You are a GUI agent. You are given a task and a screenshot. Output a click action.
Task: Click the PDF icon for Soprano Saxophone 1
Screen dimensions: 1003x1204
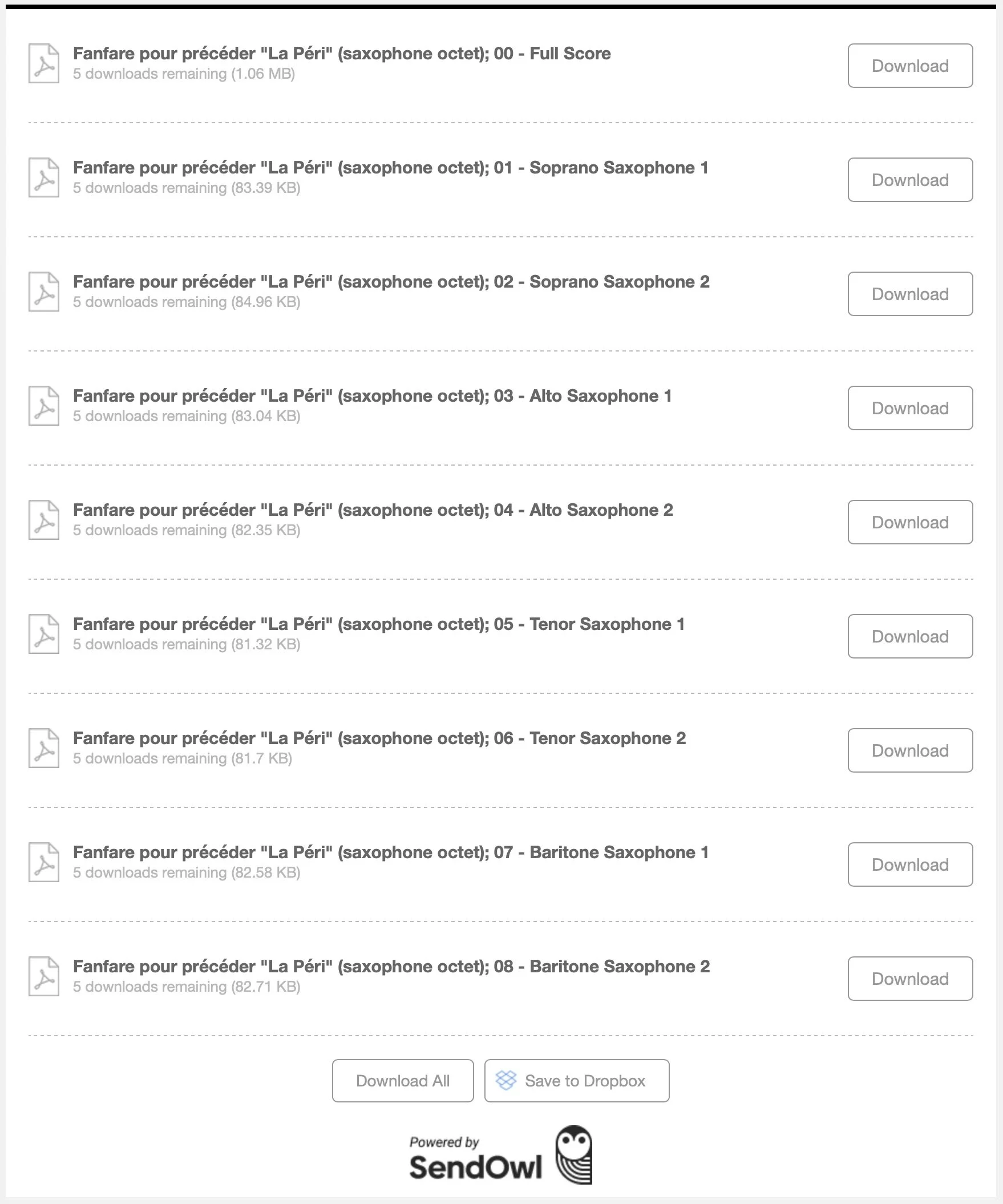pos(44,177)
